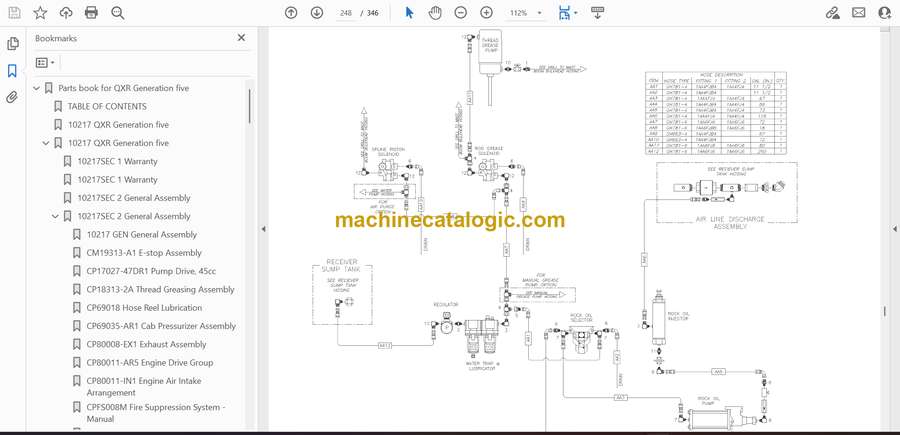Click the zoom out minus icon
900x435 pixels.
460,13
